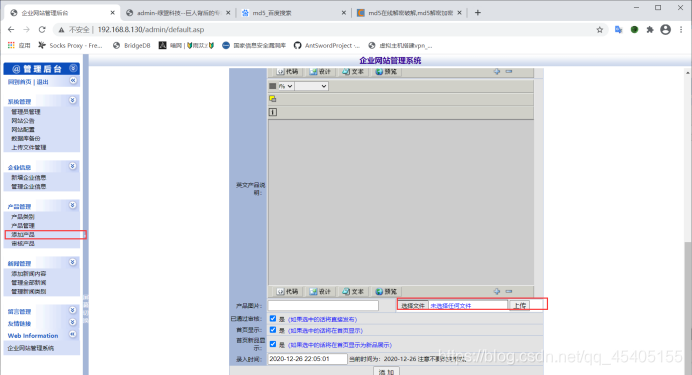Click plus icon to enlarge top editor

(497, 71)
